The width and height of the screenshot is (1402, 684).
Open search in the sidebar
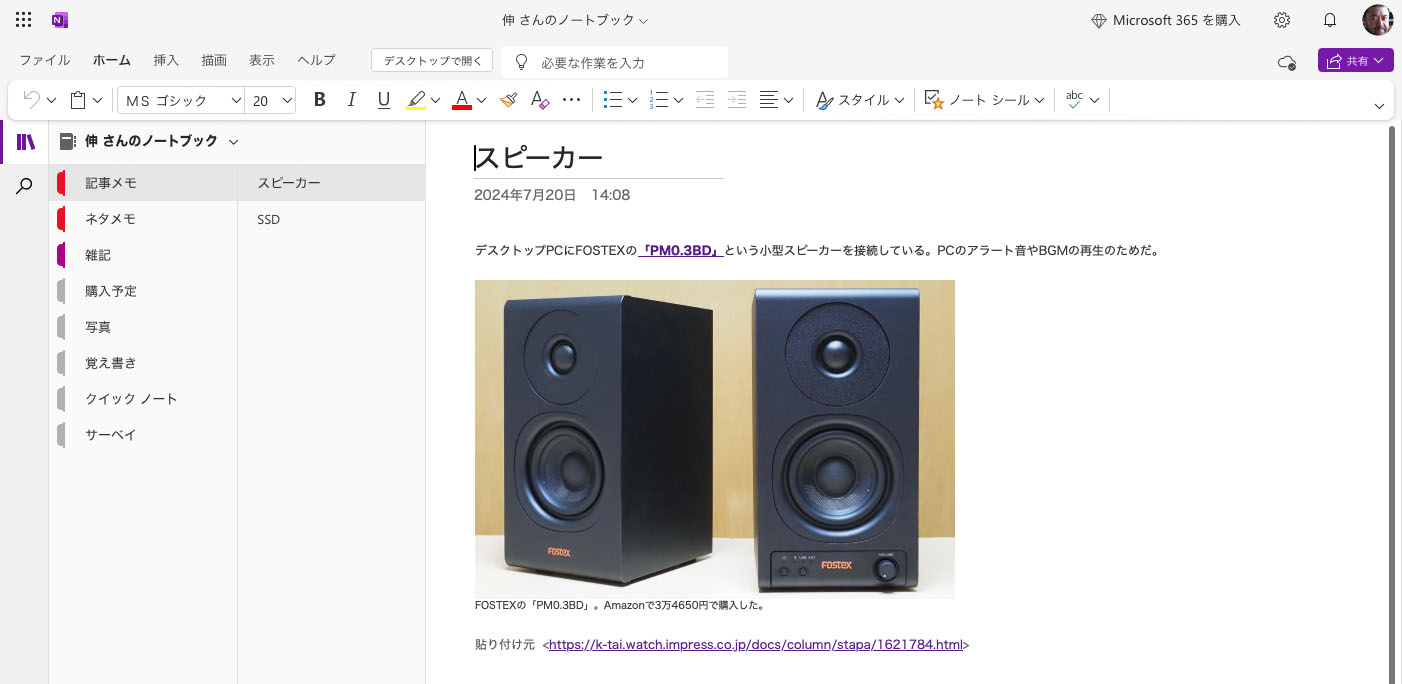tap(24, 185)
